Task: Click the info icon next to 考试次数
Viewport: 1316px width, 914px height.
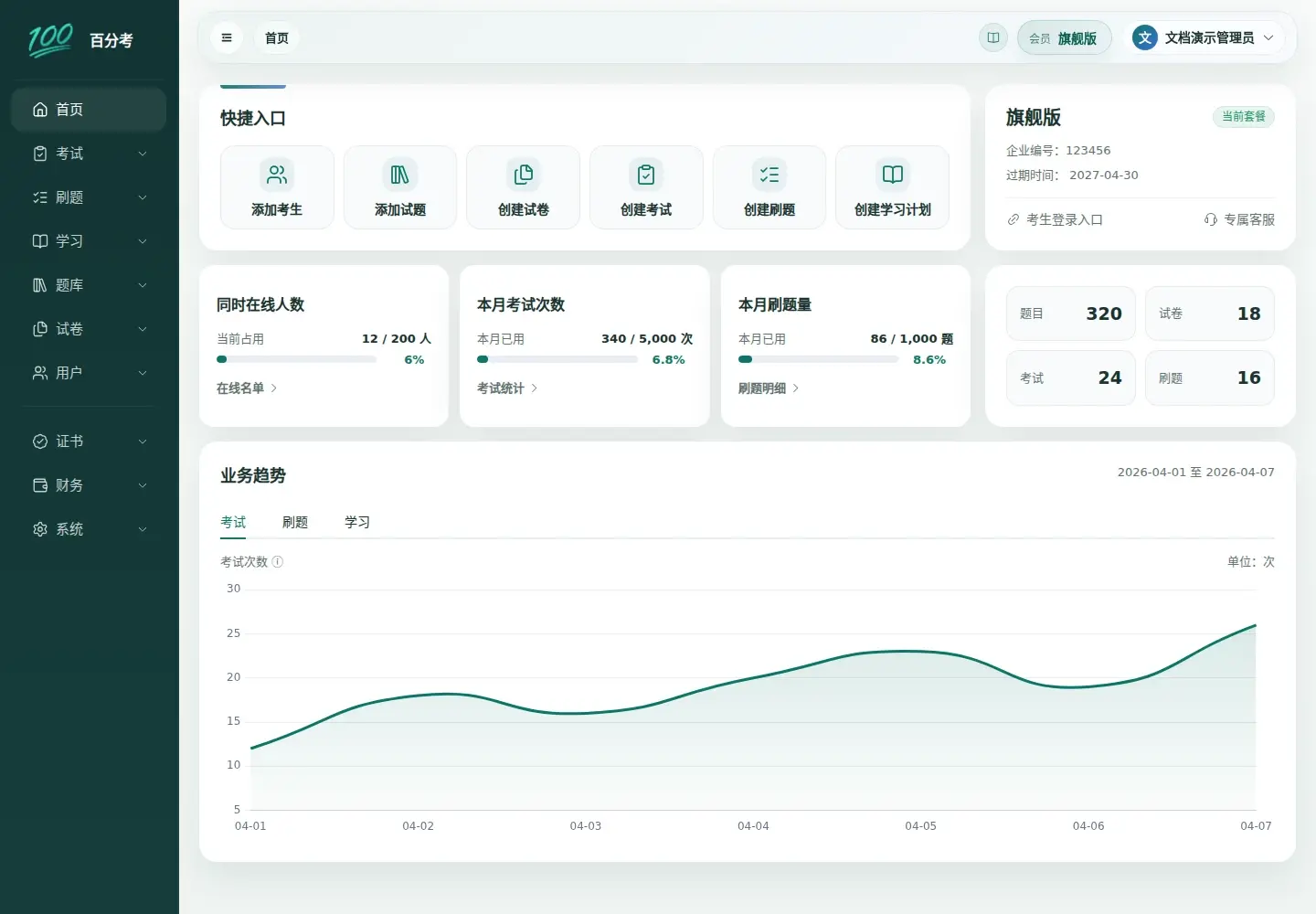Action: pos(278,562)
